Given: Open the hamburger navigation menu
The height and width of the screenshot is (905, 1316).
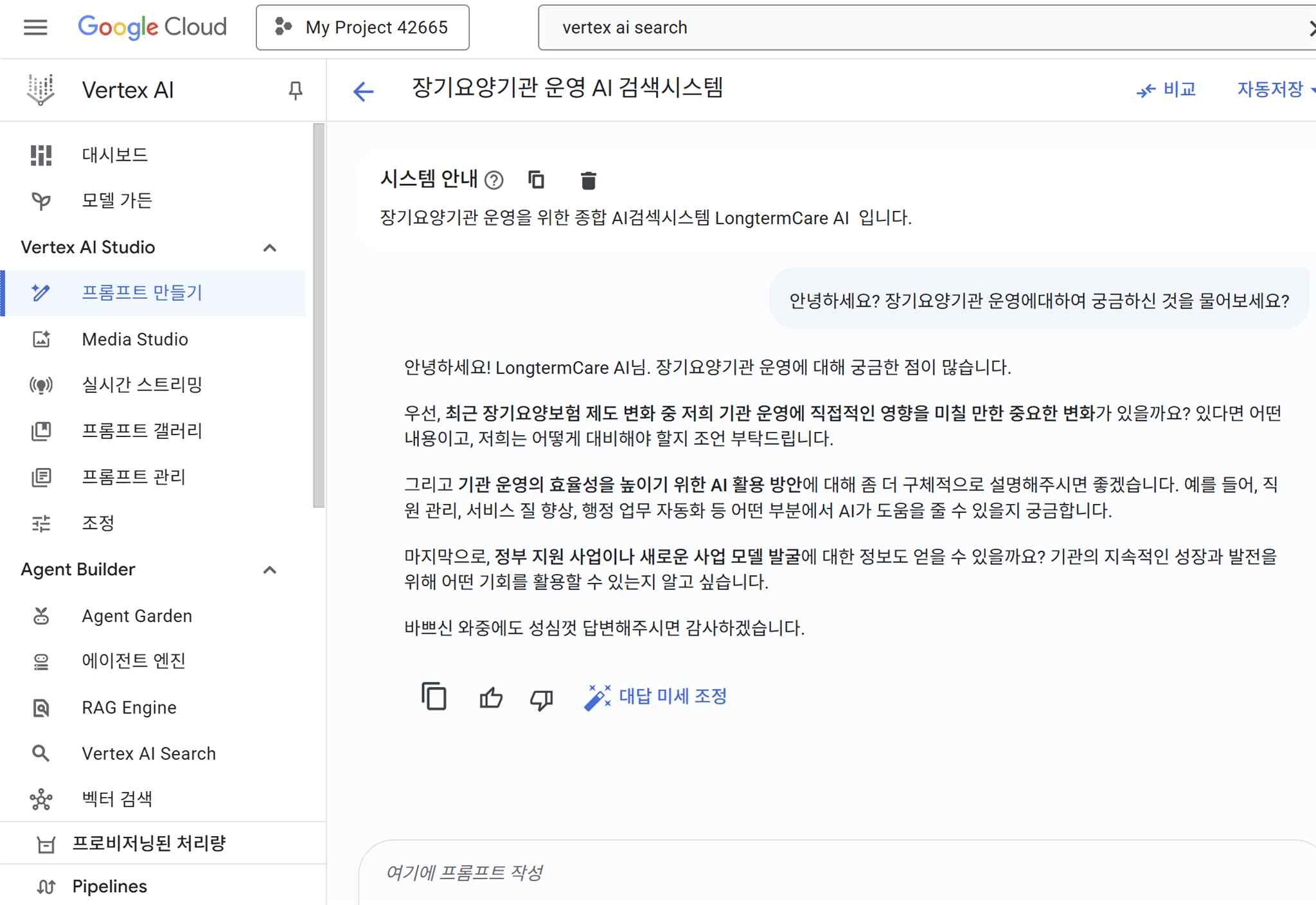Looking at the screenshot, I should click(35, 28).
